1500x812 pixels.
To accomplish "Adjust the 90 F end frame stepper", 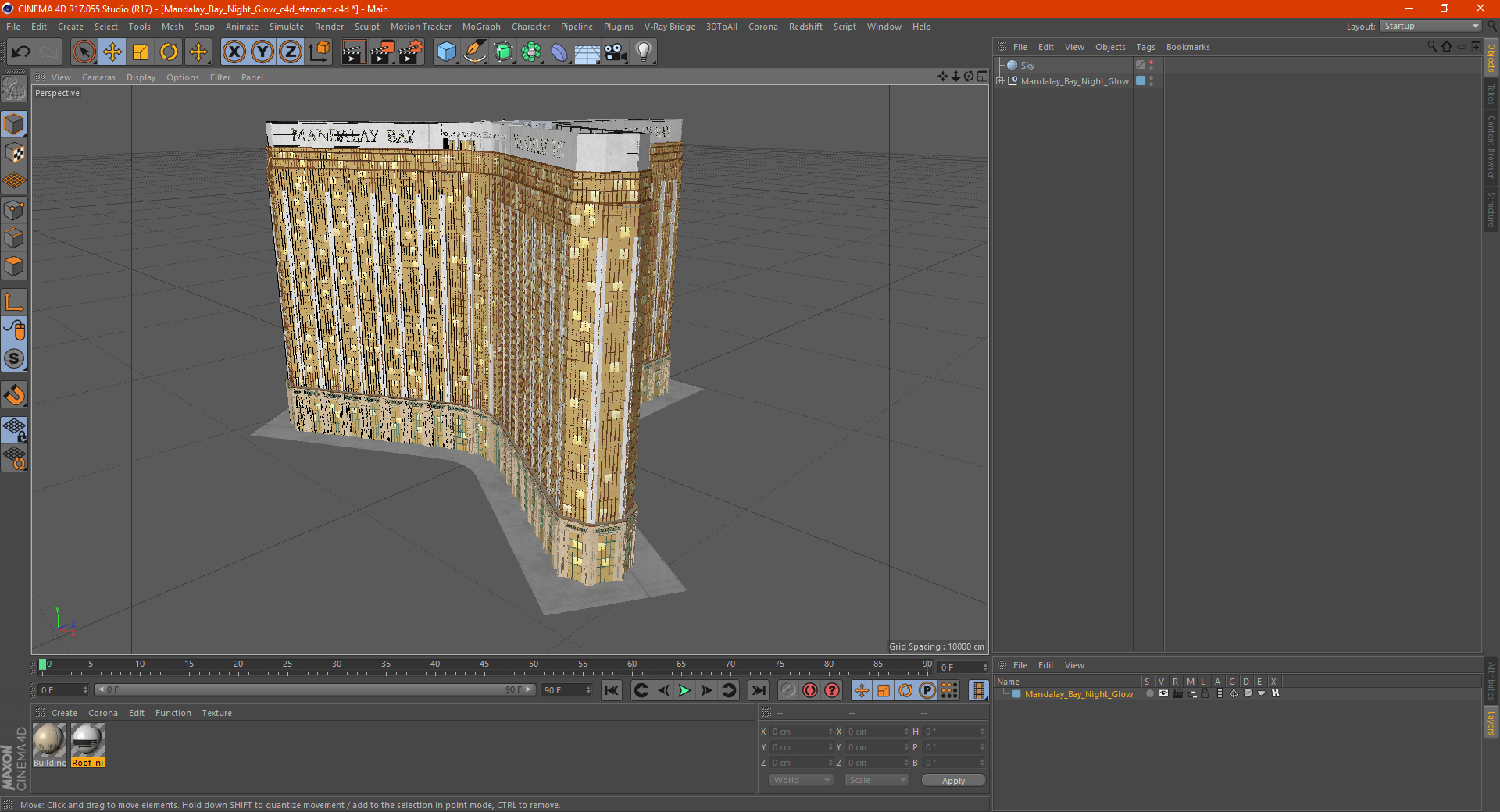I will click(588, 690).
